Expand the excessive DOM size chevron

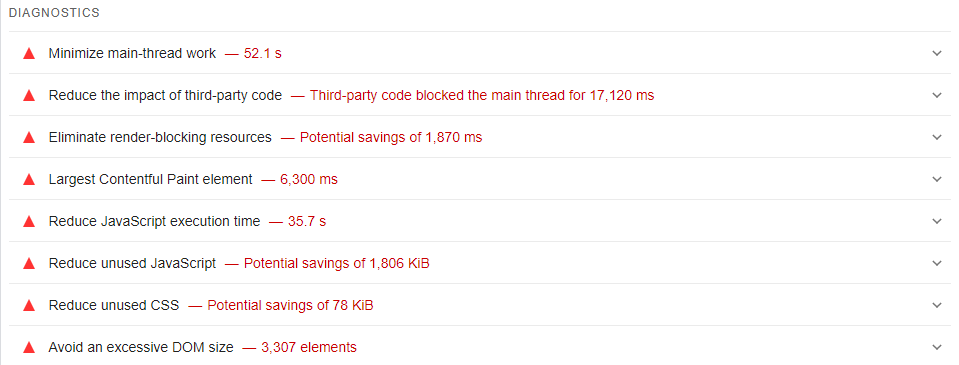click(936, 347)
